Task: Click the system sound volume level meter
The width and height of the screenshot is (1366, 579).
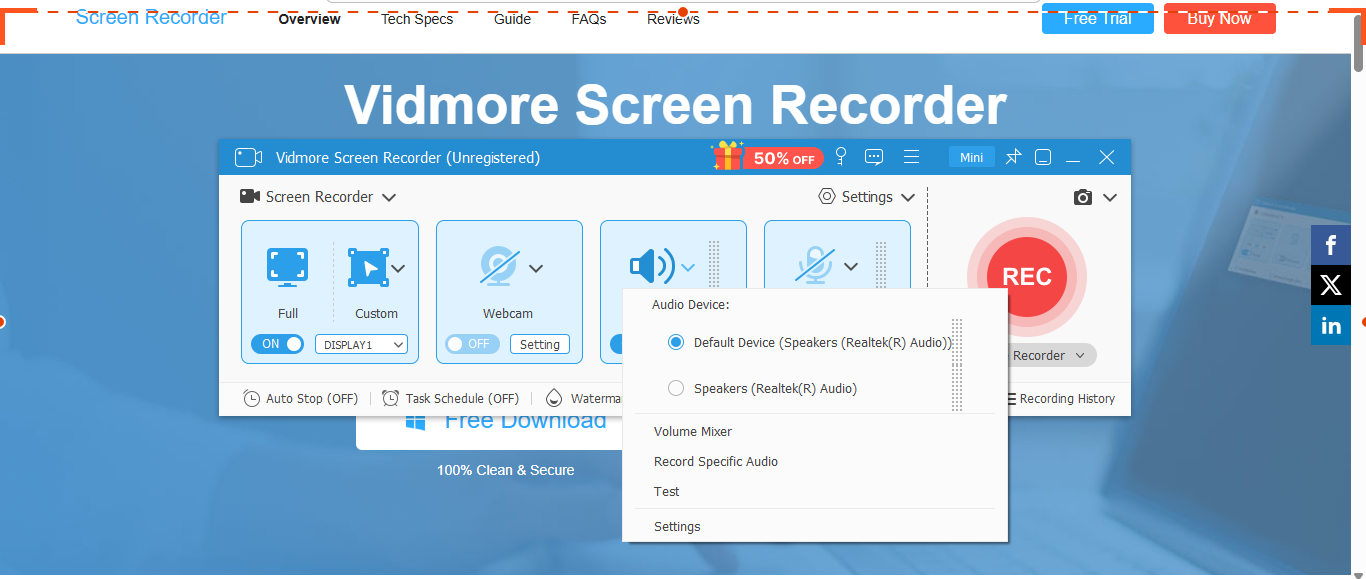Action: point(714,266)
